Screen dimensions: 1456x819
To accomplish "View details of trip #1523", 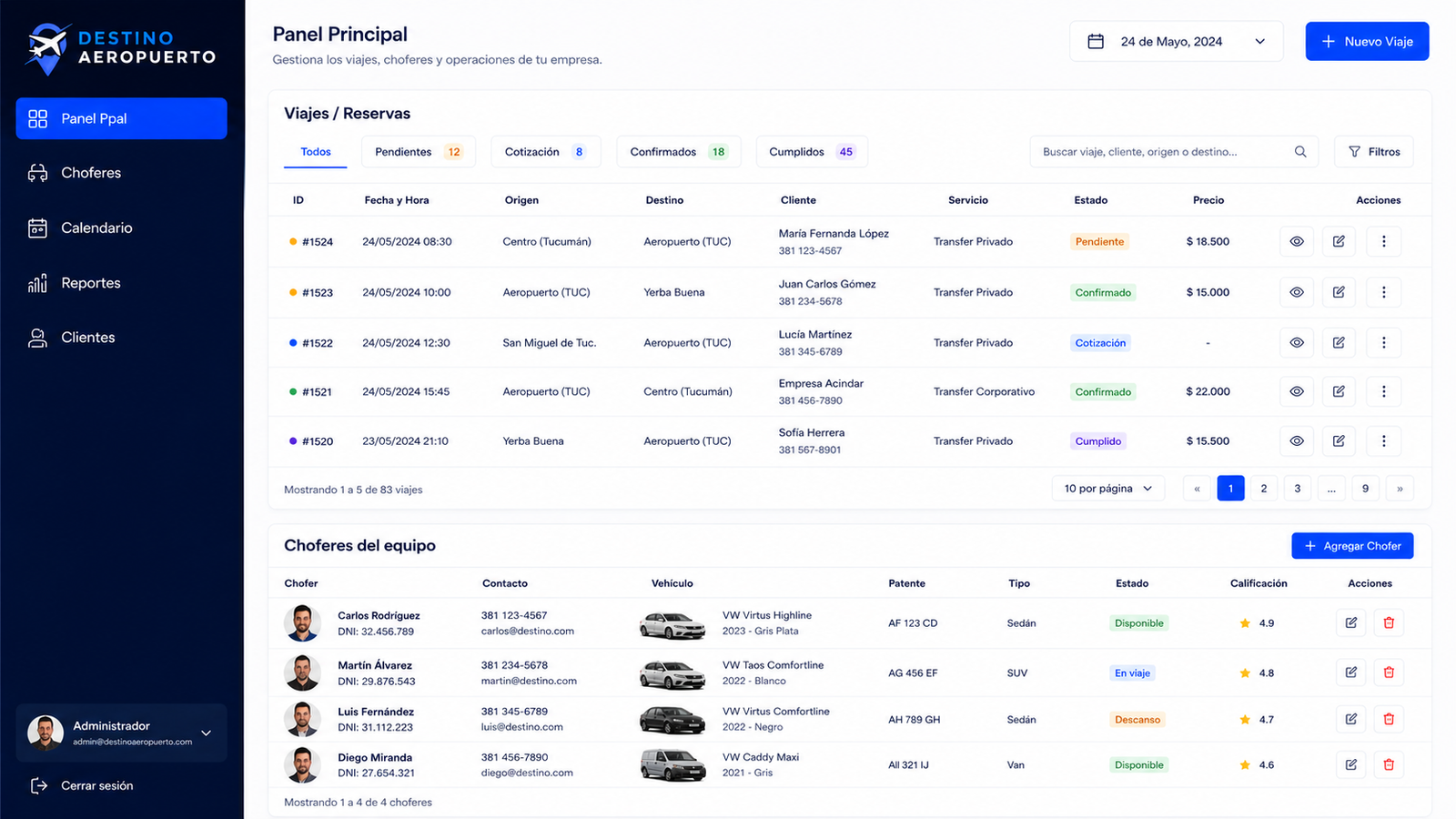I will 1297,292.
